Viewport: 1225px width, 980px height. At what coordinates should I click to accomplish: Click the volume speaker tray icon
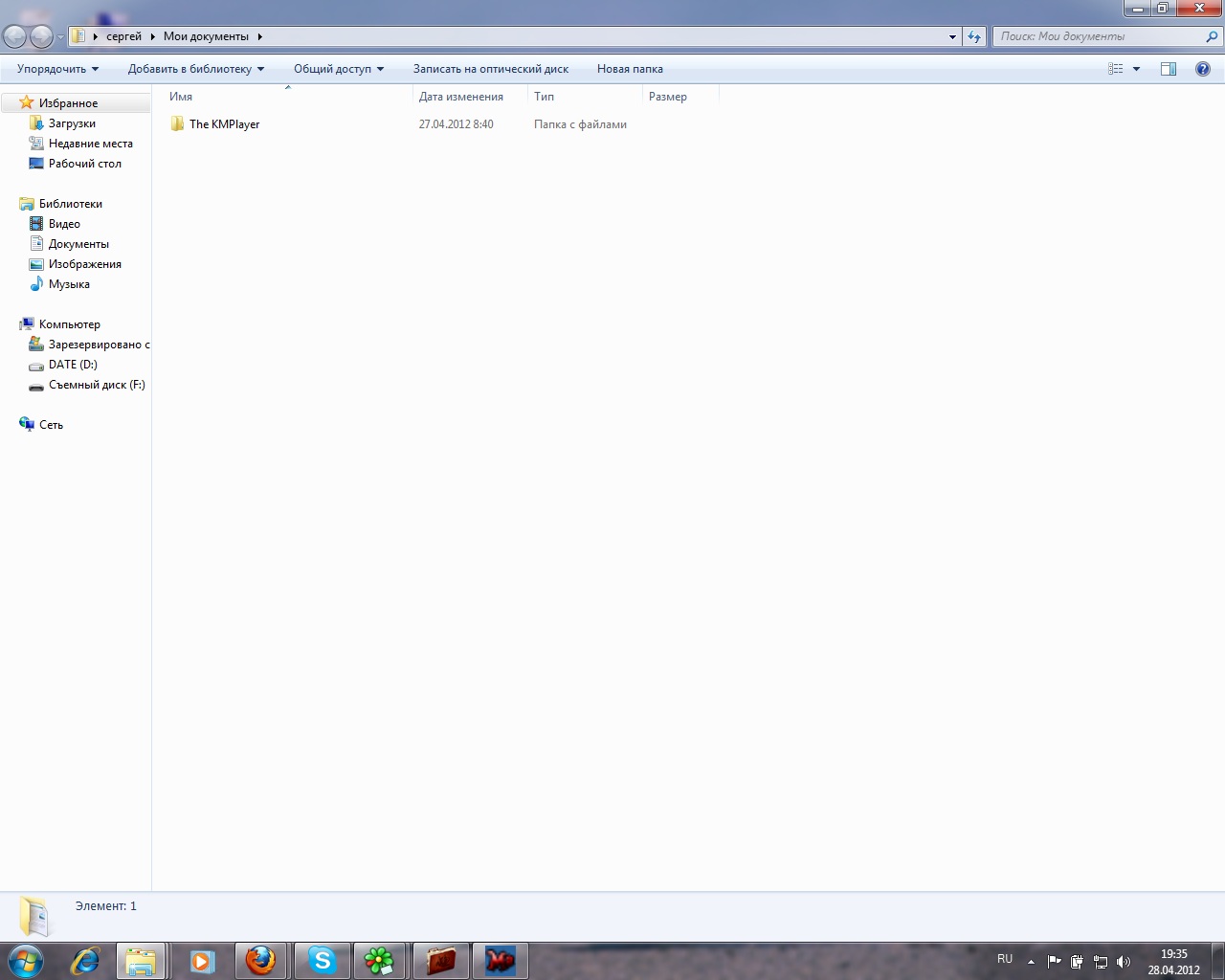tap(1123, 962)
